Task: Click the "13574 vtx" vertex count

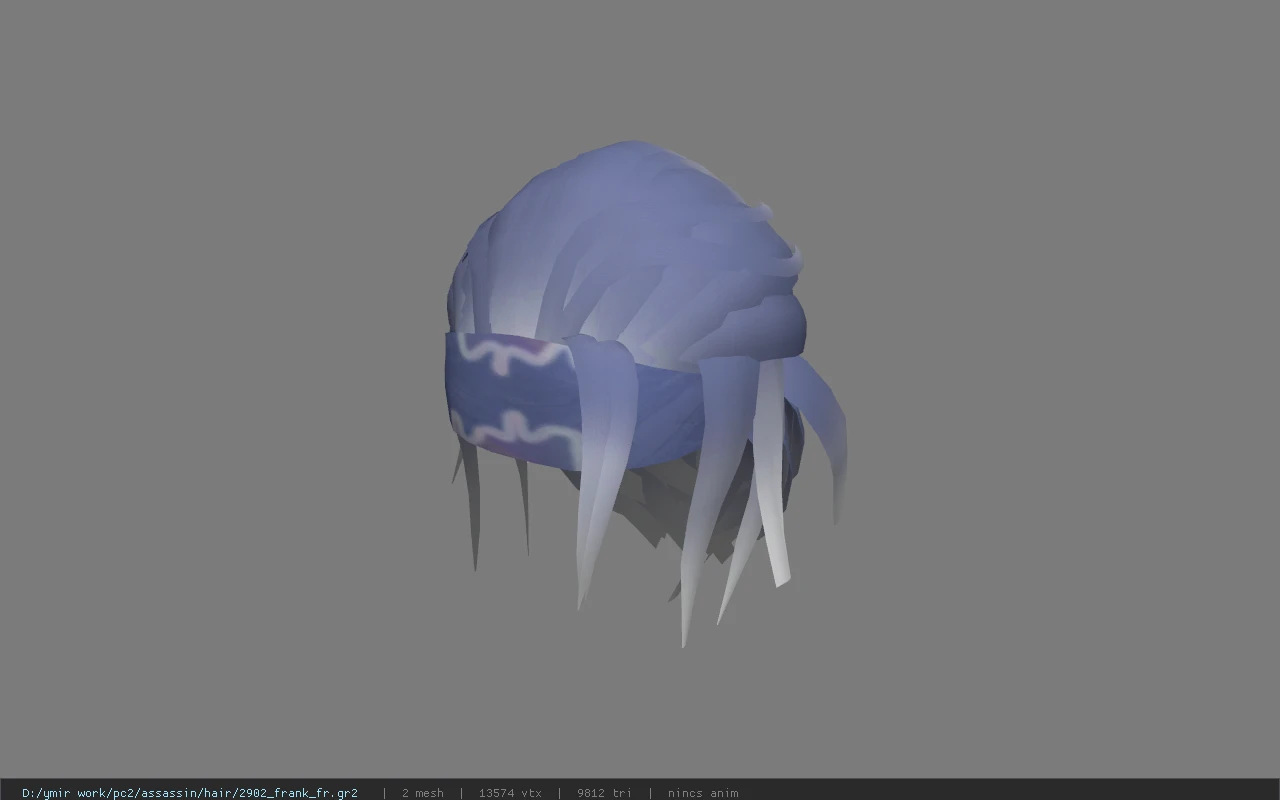Action: tap(510, 793)
